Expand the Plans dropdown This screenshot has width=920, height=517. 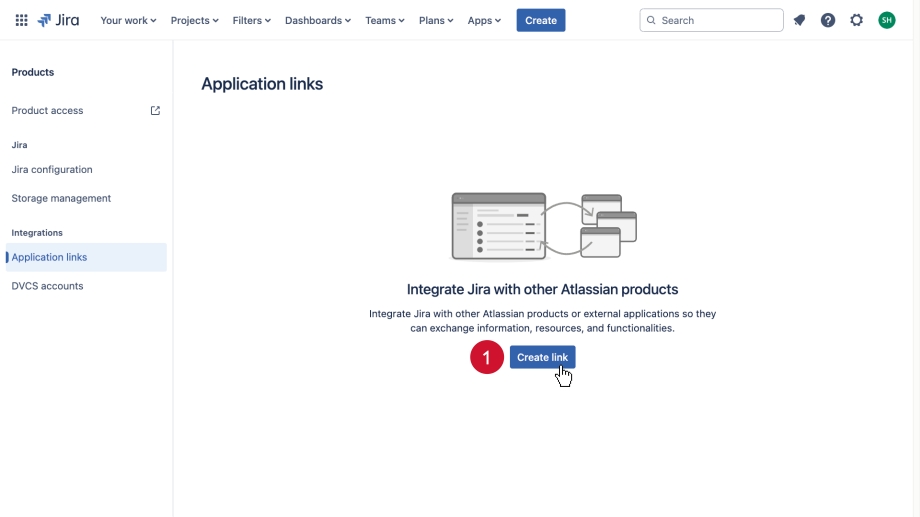(x=436, y=20)
